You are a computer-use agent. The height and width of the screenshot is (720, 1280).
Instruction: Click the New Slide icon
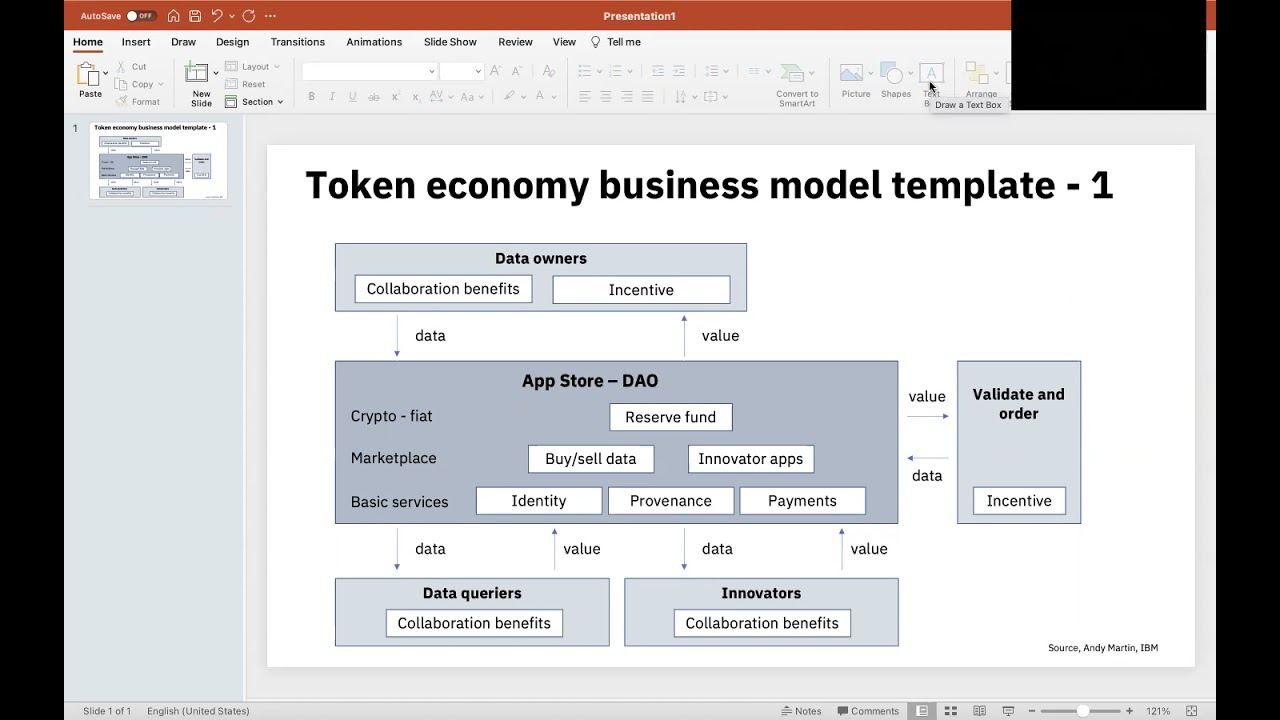pyautogui.click(x=196, y=73)
